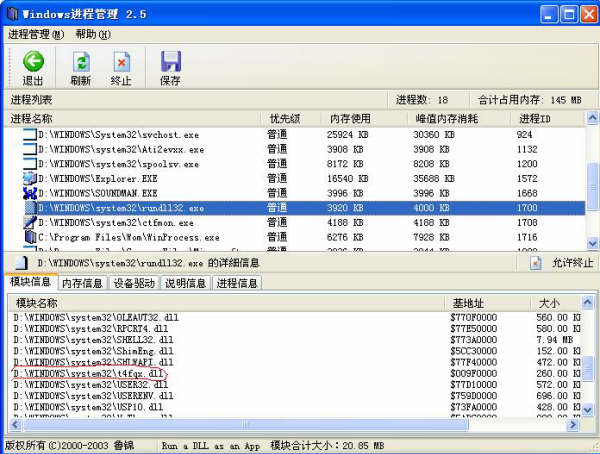The image size is (600, 454).
Task: Select the USP10.dll module row
Action: click(295, 407)
